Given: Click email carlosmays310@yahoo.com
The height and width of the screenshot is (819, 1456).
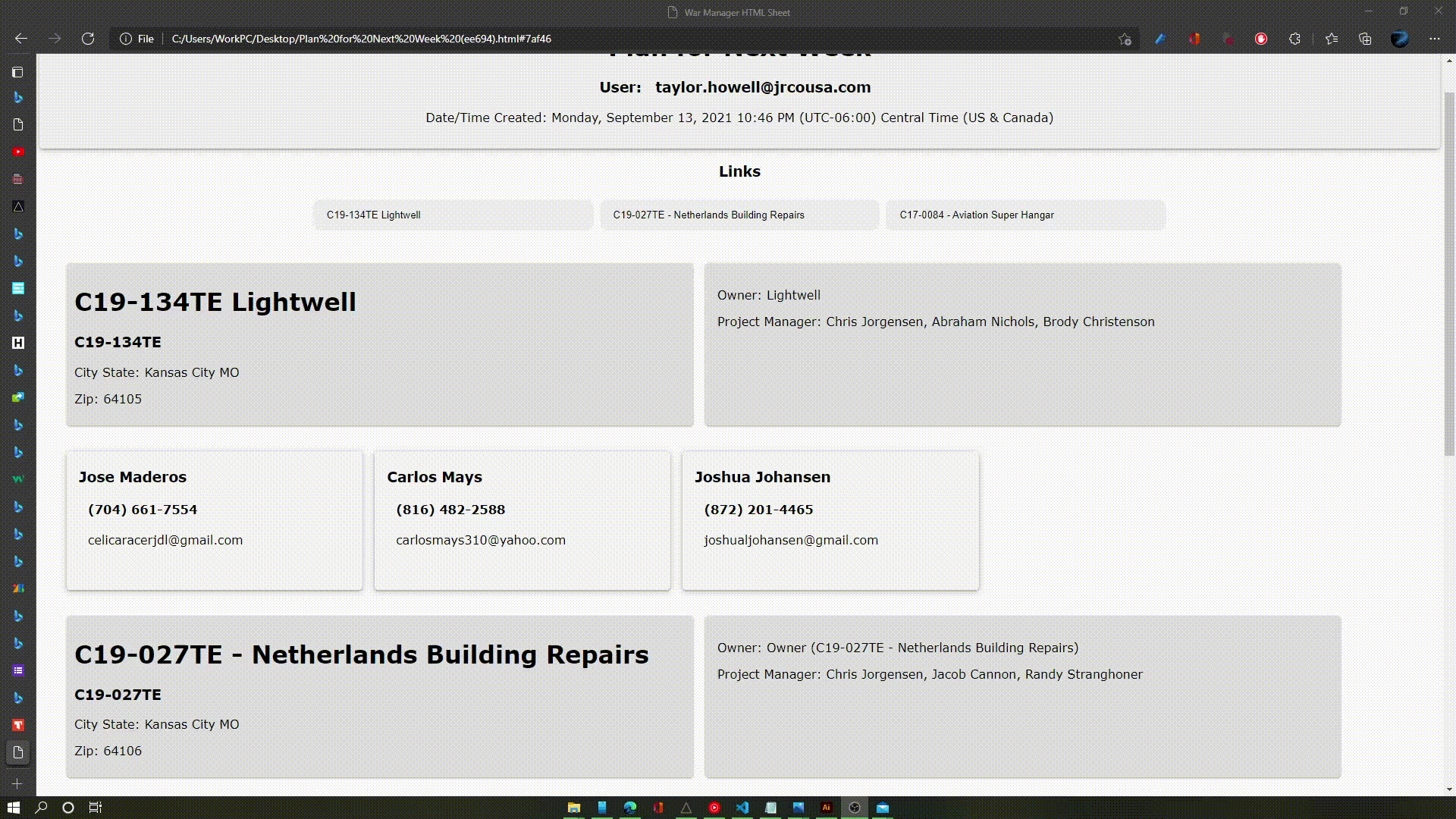Looking at the screenshot, I should (481, 540).
